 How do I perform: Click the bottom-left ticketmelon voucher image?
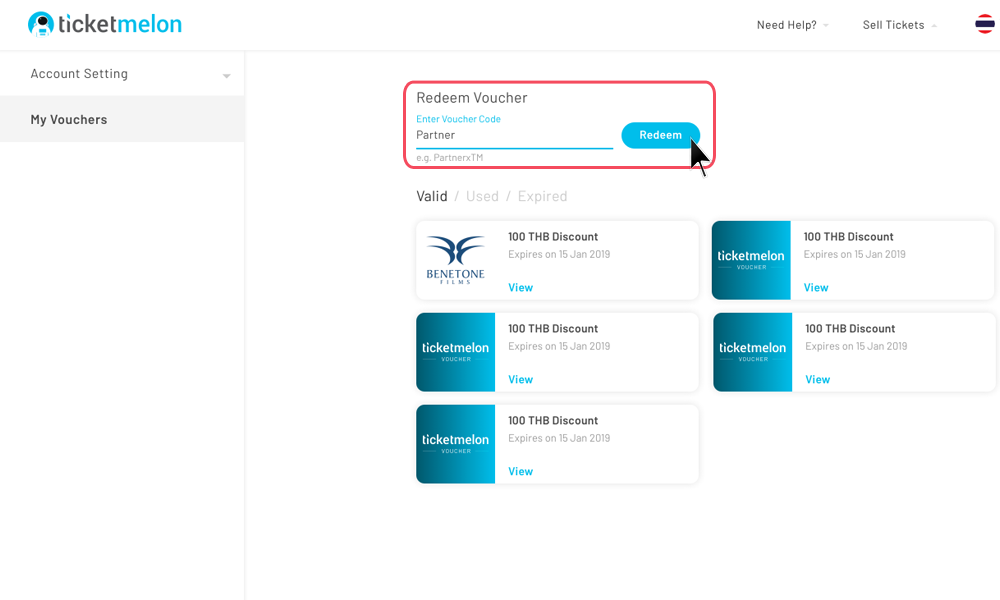[x=456, y=444]
